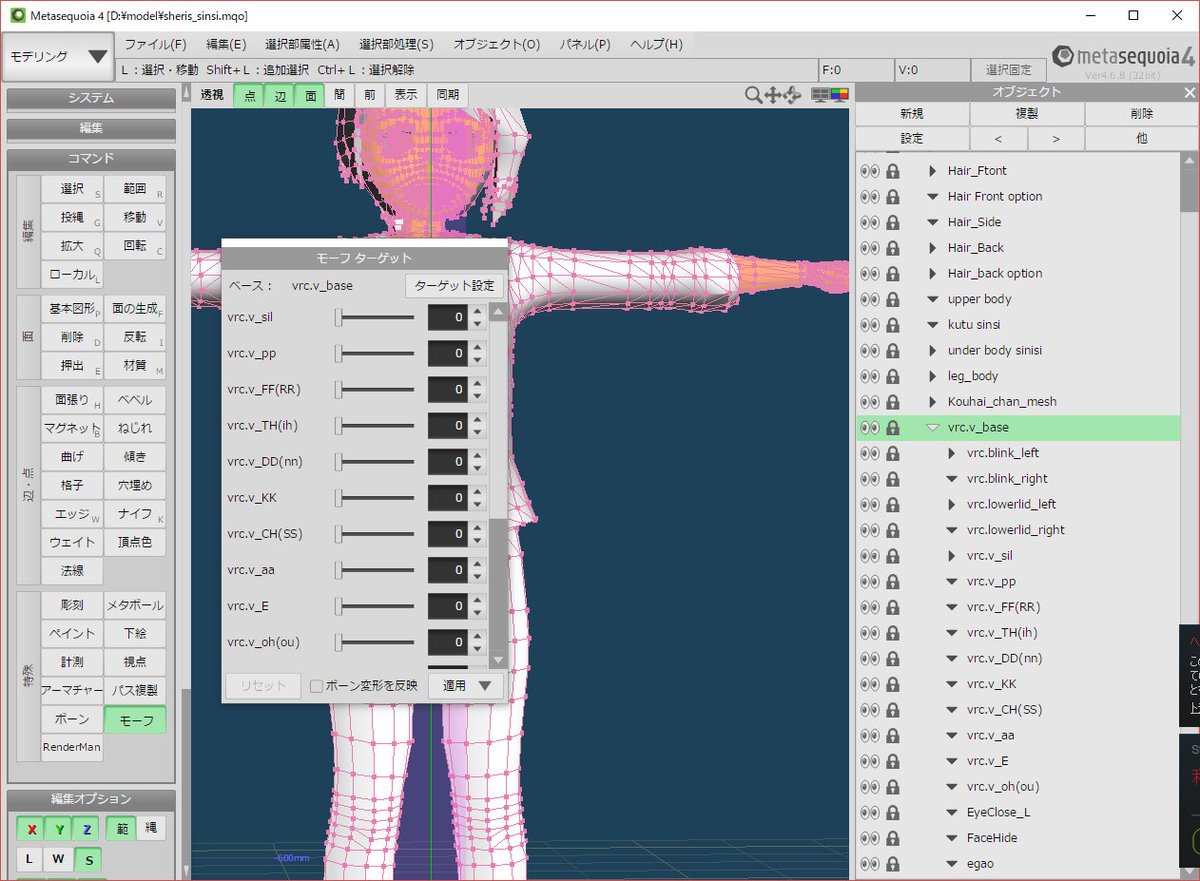Collapse the Hair Front option arrow
The height and width of the screenshot is (881, 1200).
click(932, 197)
